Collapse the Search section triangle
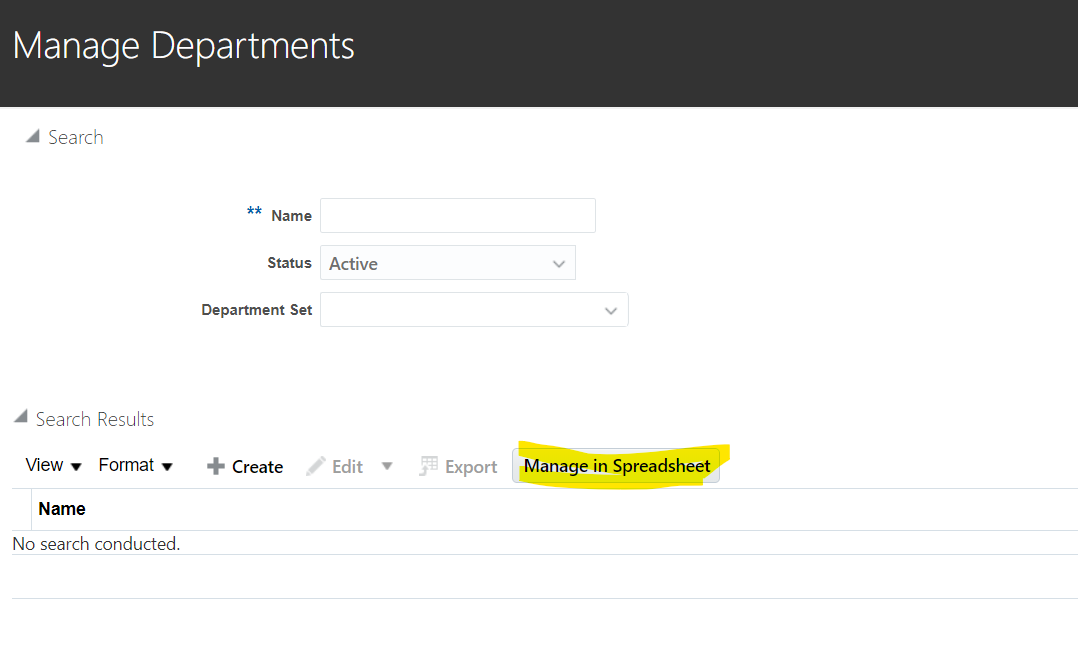 32,136
